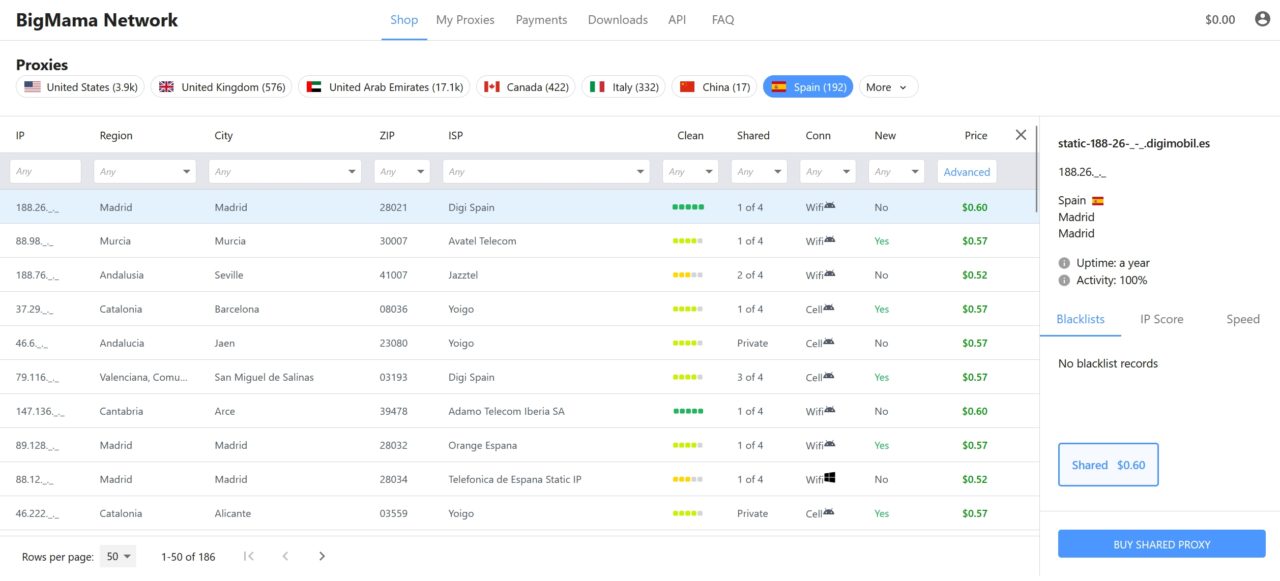Open the City filter dropdown
This screenshot has height=581, width=1280.
click(285, 171)
